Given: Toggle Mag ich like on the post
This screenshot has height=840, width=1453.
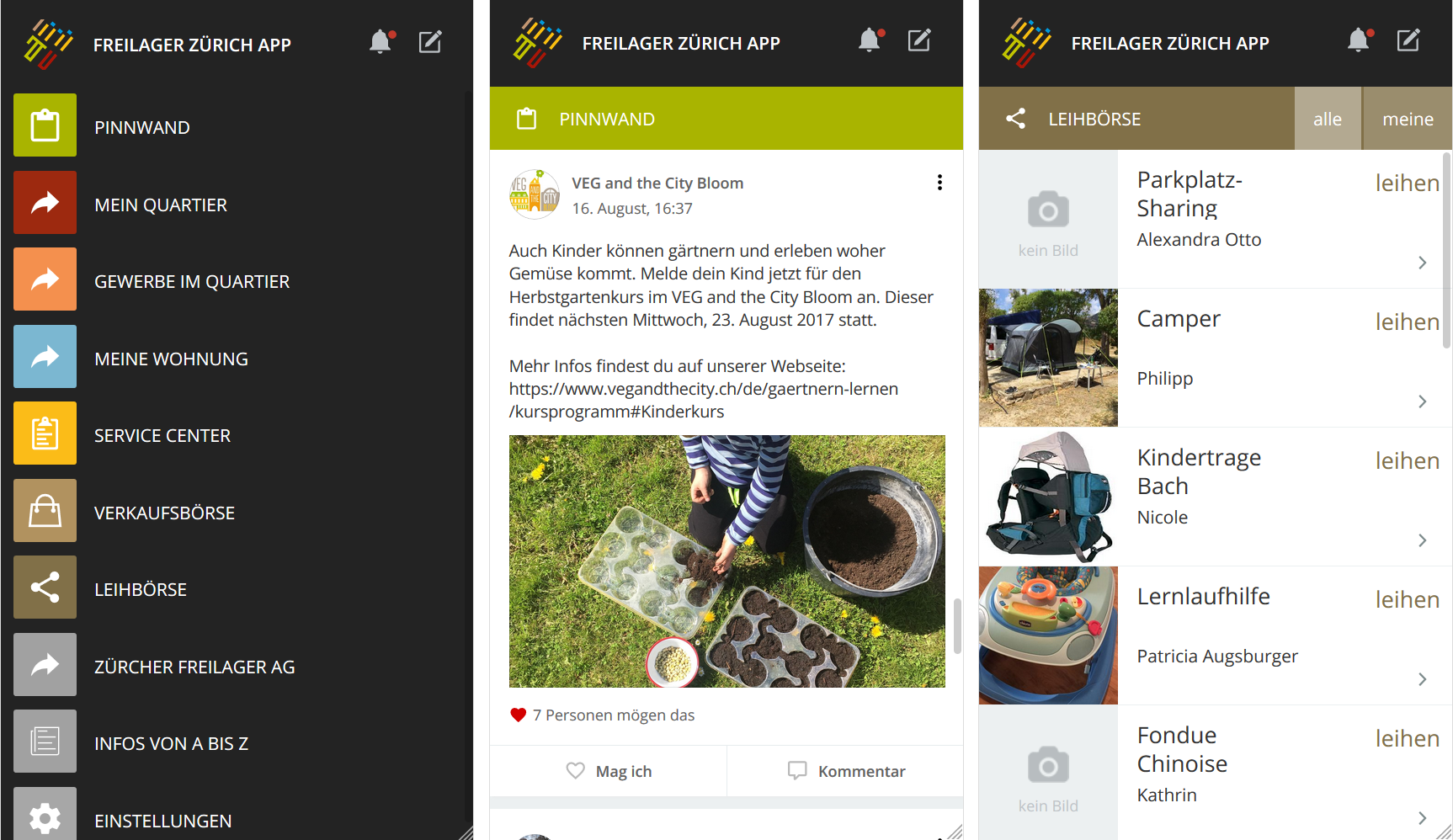Looking at the screenshot, I should point(609,771).
